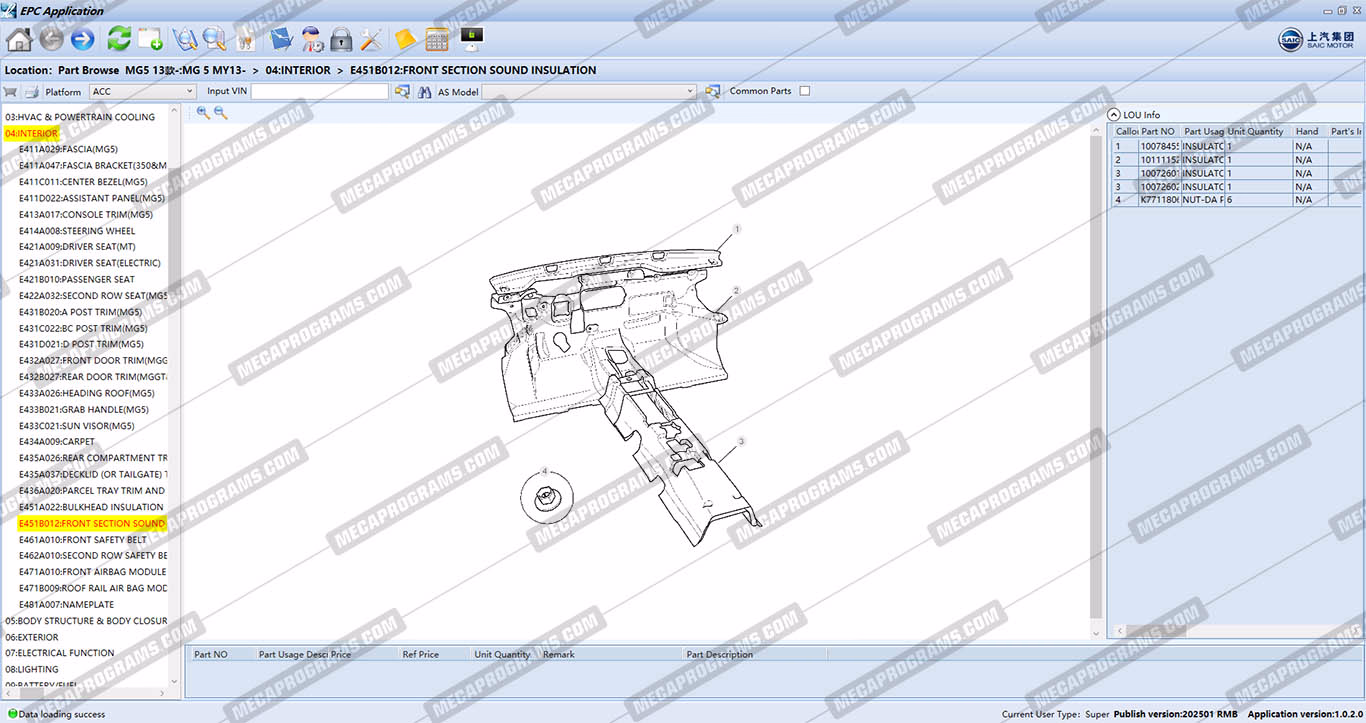The height and width of the screenshot is (723, 1366).
Task: Select 07:ELECTRICAL FUNCTION category
Action: (x=60, y=653)
